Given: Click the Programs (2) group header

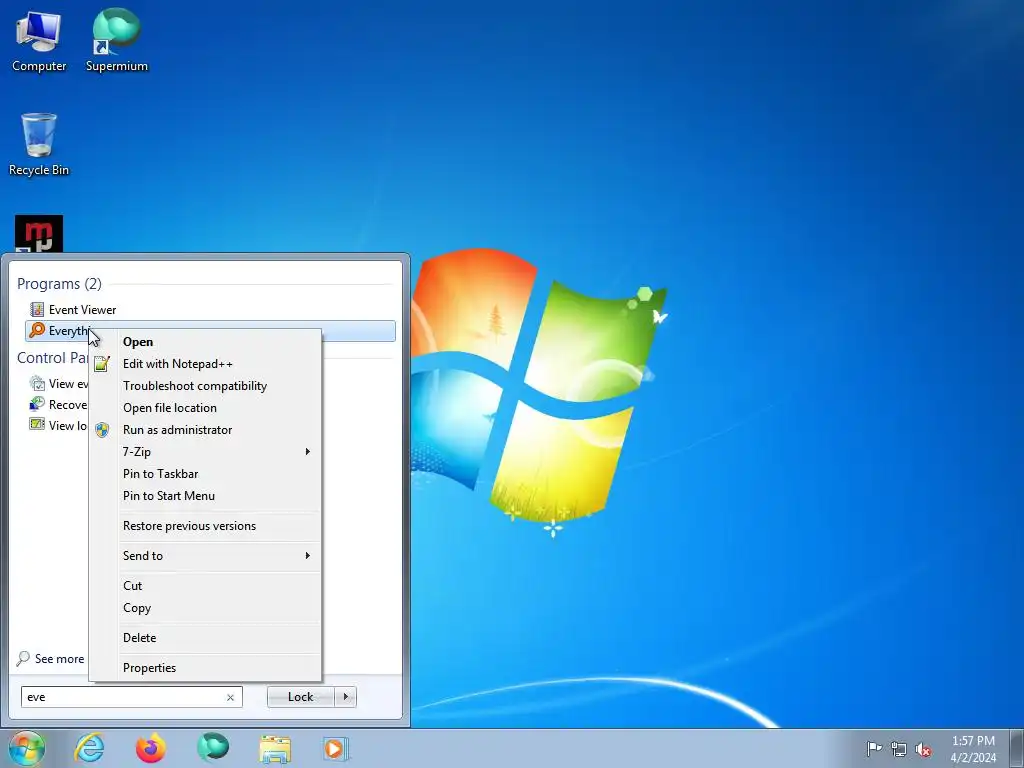Looking at the screenshot, I should coord(59,284).
